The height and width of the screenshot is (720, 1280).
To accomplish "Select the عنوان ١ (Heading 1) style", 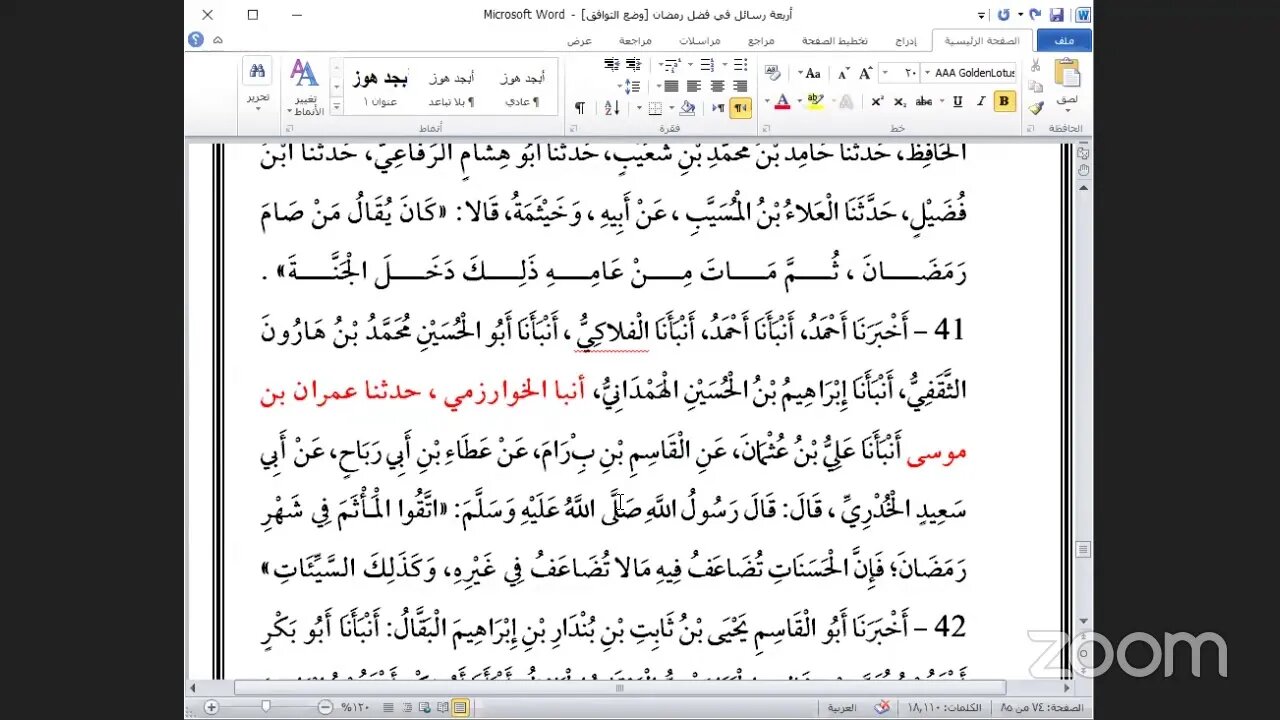I will [380, 89].
